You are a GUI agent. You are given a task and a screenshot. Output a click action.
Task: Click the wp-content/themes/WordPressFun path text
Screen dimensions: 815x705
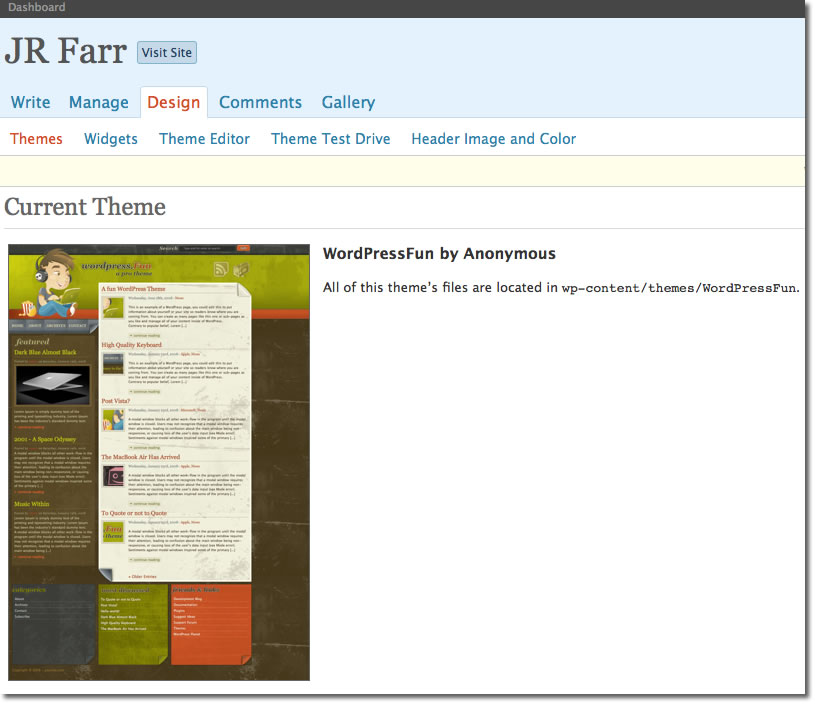[x=679, y=288]
